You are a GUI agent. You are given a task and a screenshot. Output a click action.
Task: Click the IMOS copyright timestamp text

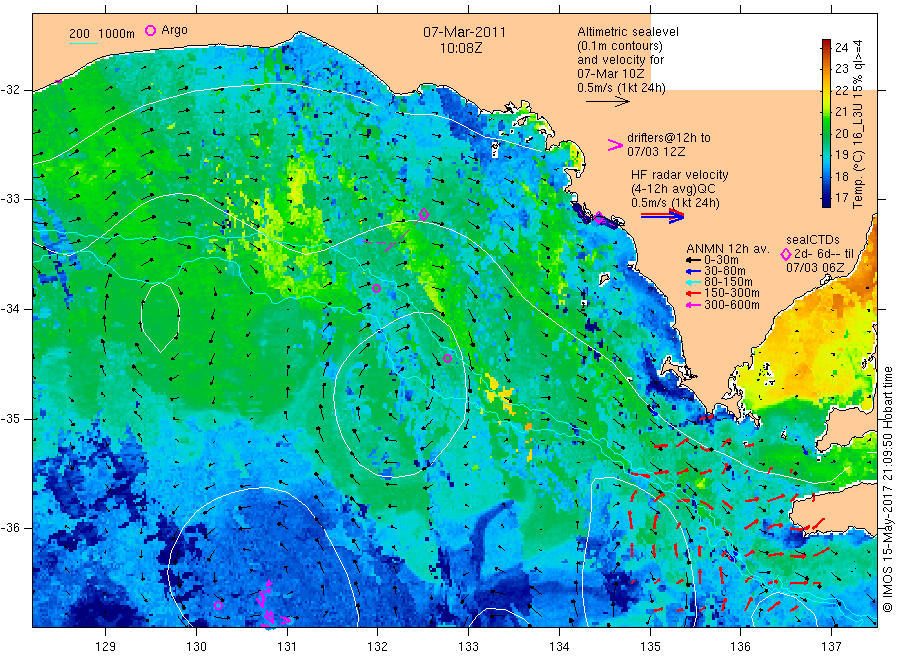click(887, 490)
